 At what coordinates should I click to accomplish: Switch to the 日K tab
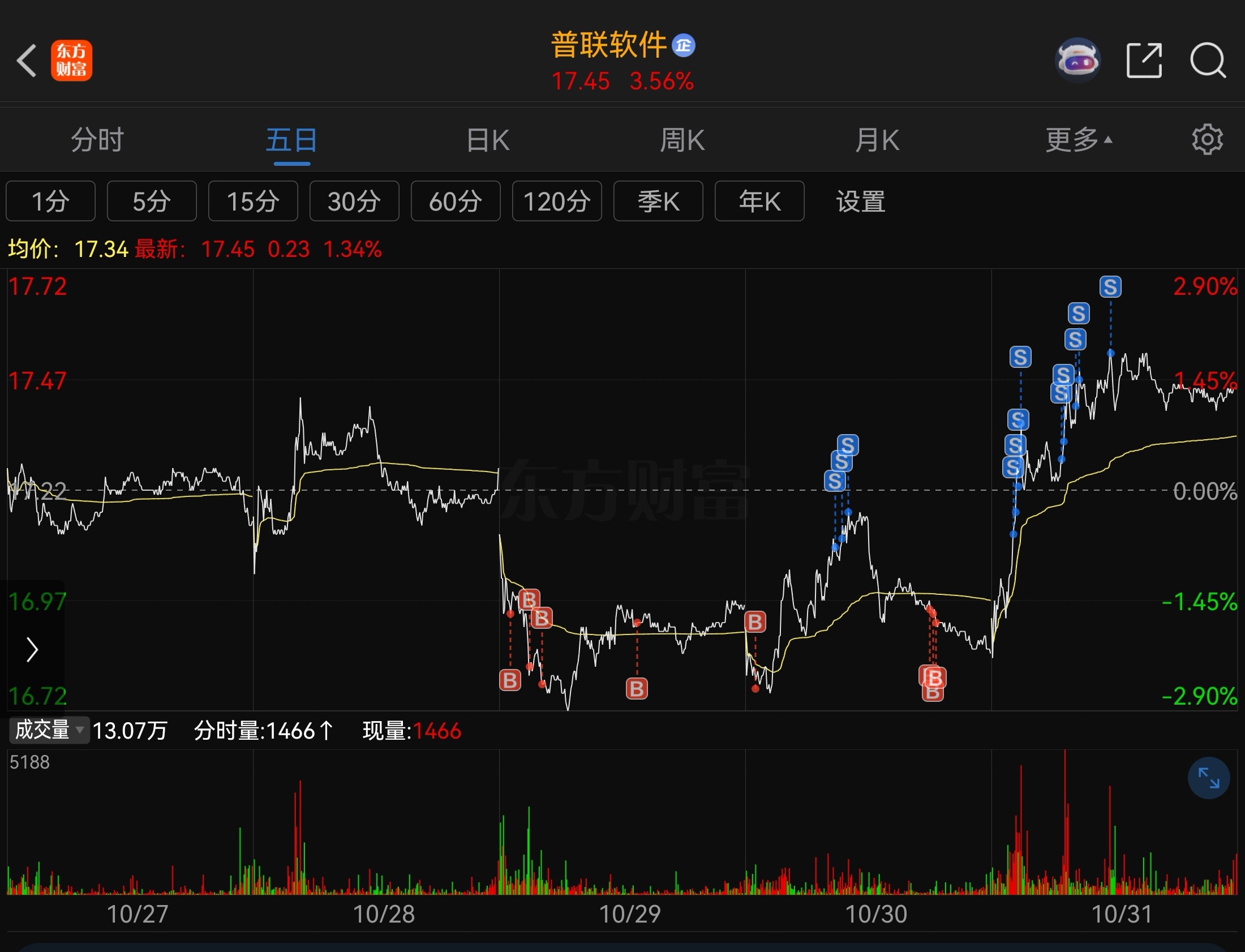[487, 139]
